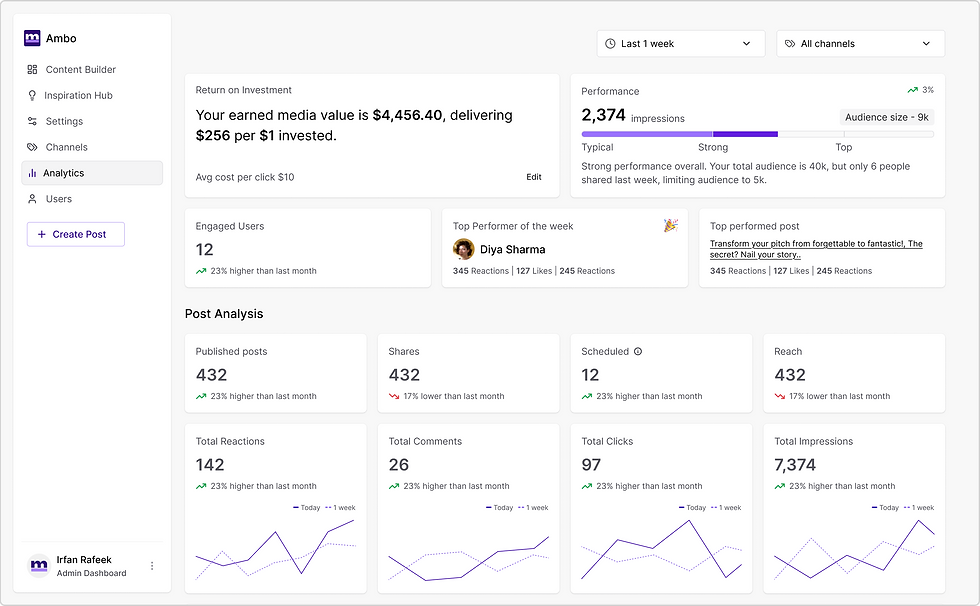Toggle 1 week legend in Total Impressions chart
Screen dimensions: 980x606
919,507
